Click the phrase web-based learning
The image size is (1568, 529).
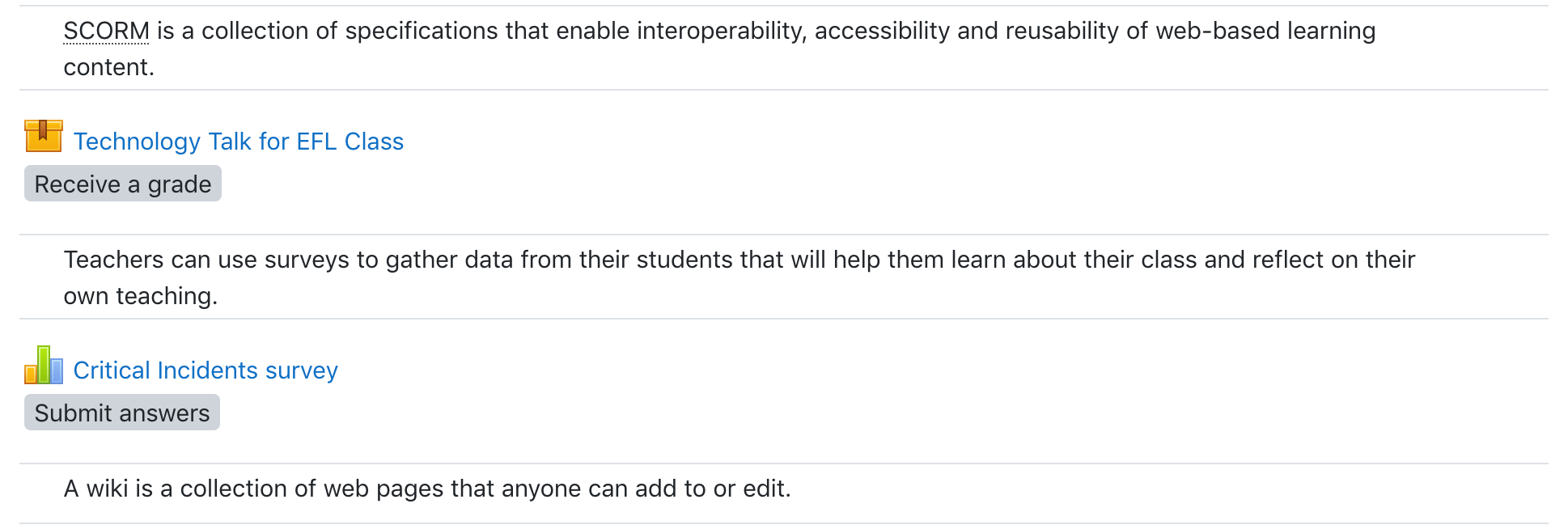1265,31
